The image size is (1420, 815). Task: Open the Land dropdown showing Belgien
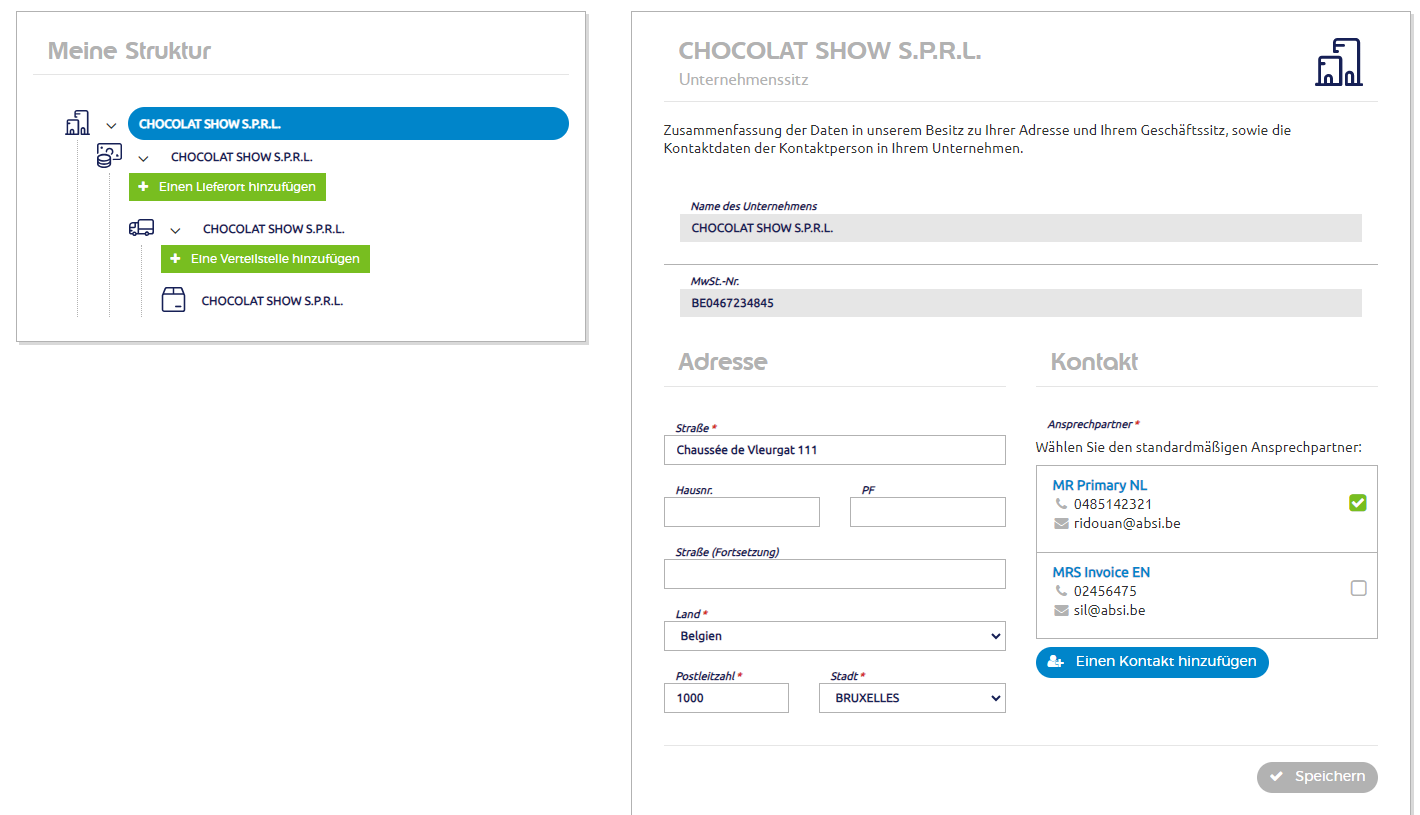835,635
